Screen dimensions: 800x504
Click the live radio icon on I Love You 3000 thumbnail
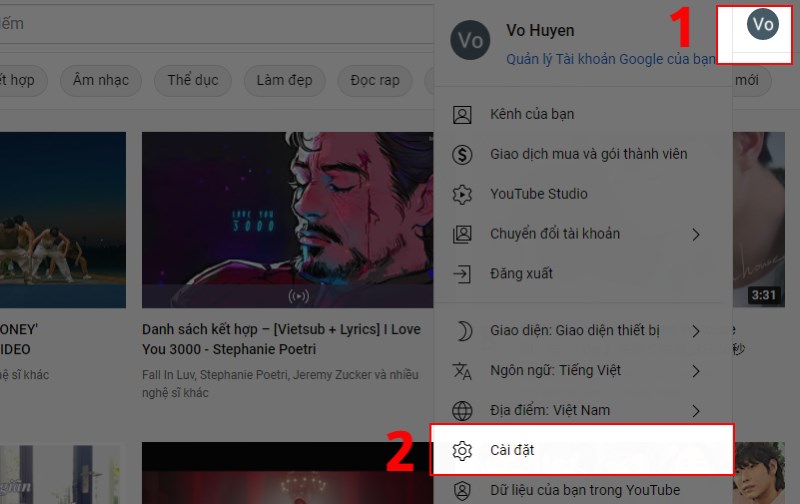click(298, 296)
